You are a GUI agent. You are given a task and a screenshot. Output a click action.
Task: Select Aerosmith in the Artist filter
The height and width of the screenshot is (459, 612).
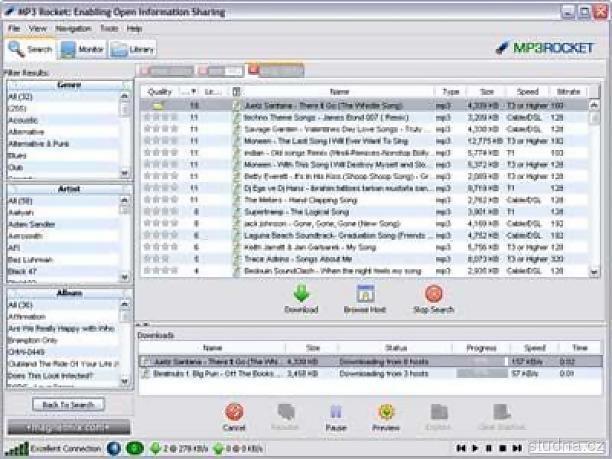pos(26,235)
